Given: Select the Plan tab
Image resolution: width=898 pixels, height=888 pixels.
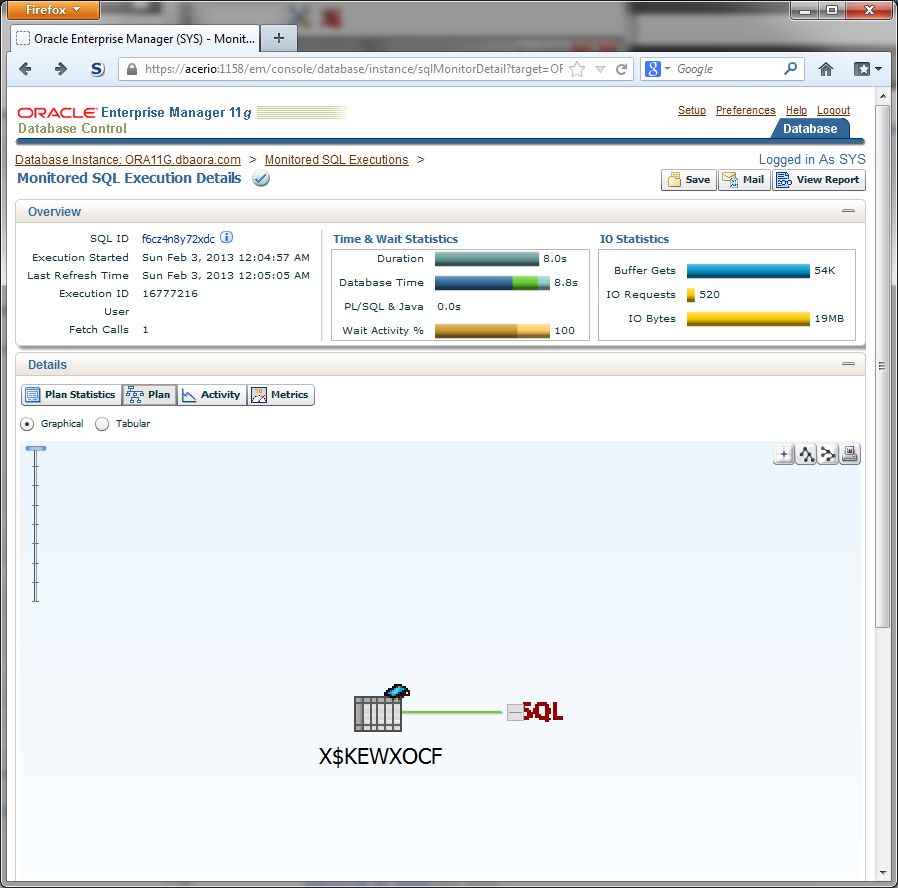Looking at the screenshot, I should pos(149,394).
